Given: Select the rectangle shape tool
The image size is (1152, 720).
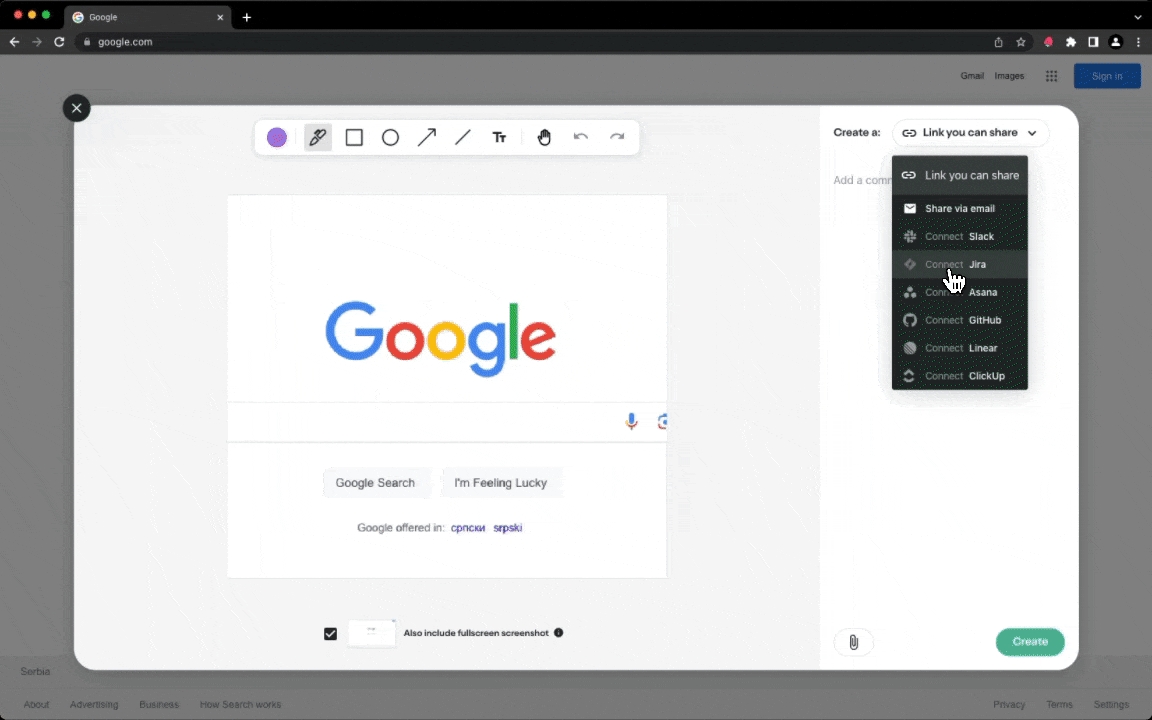Looking at the screenshot, I should pos(354,138).
